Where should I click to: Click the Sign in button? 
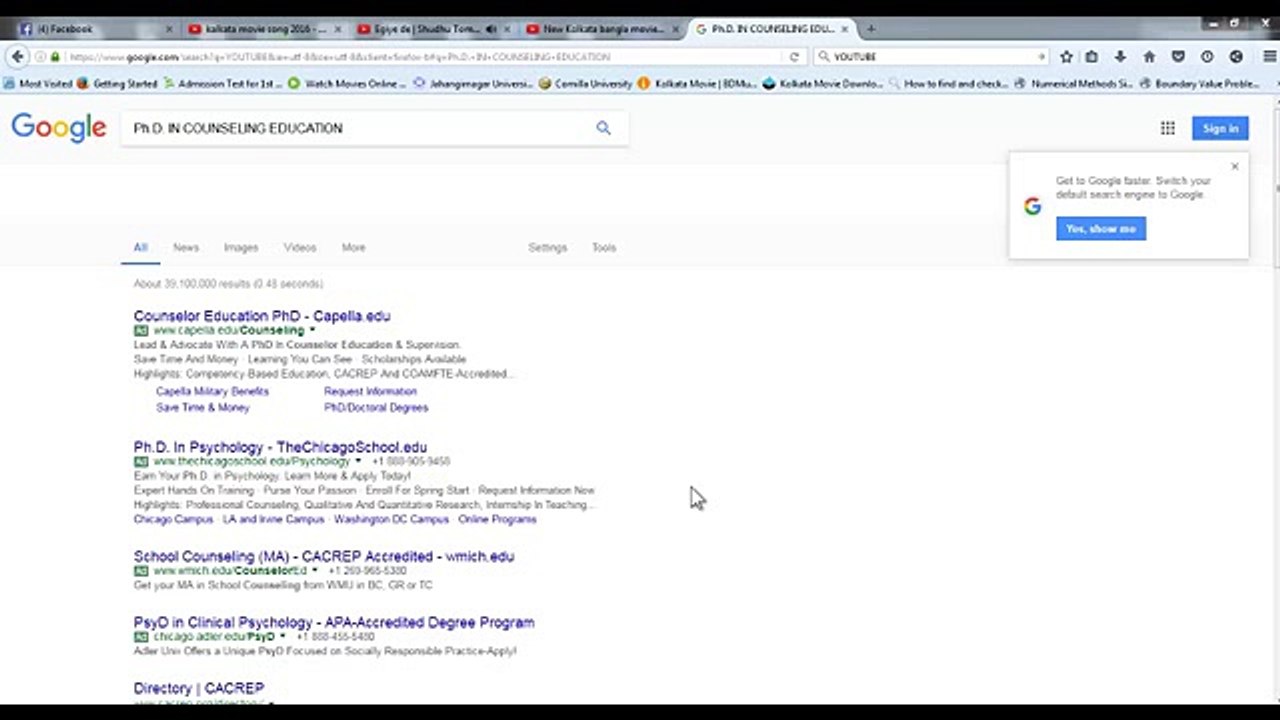point(1220,128)
